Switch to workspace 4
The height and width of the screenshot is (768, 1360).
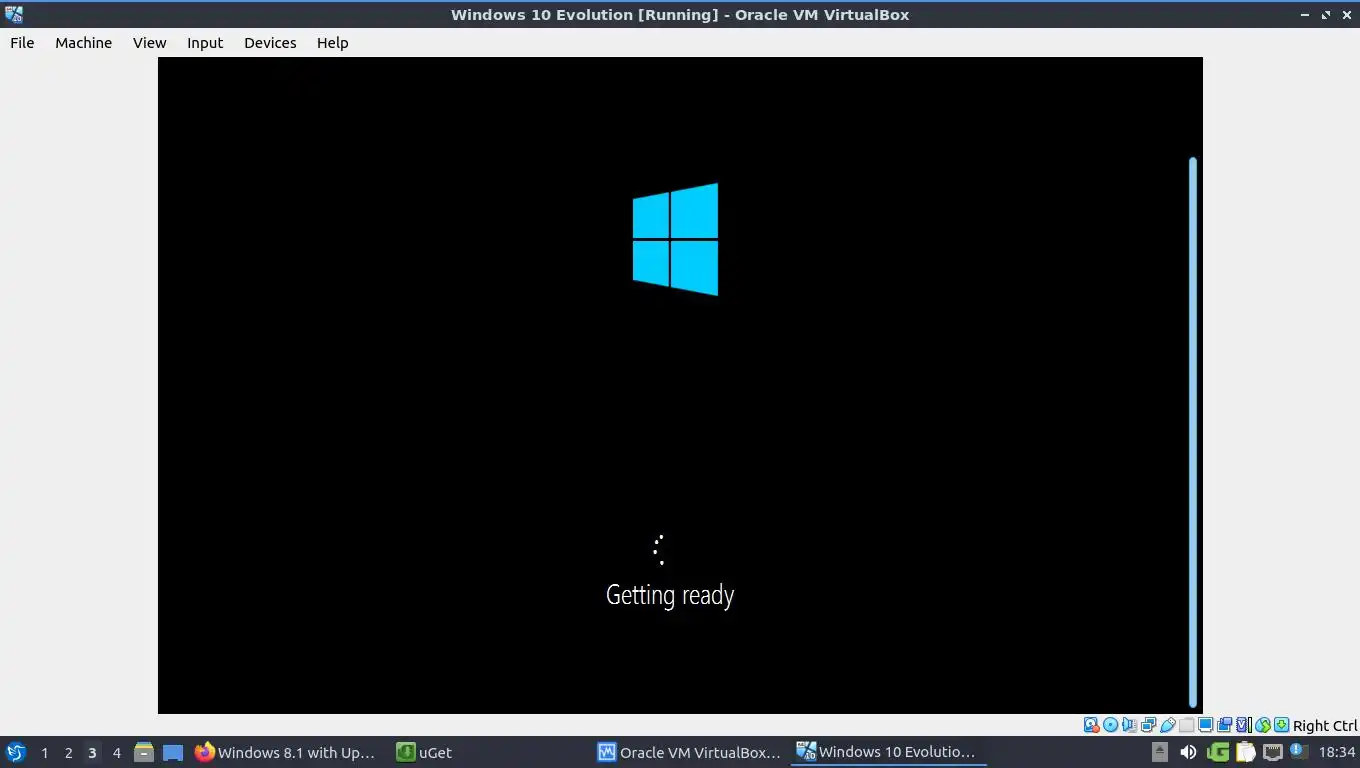tap(116, 752)
